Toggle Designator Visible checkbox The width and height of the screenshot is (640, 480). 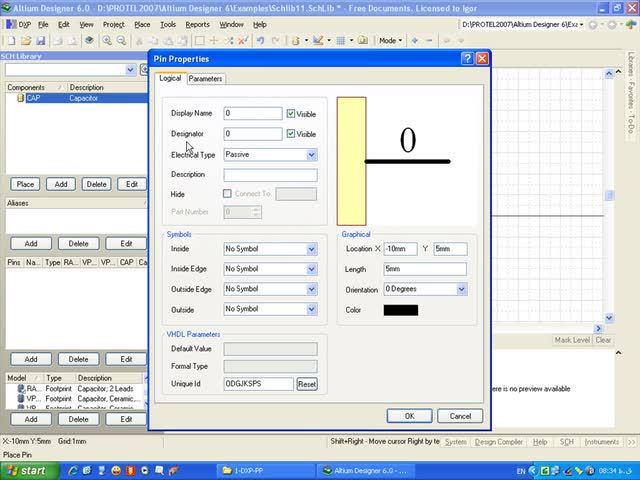[291, 133]
